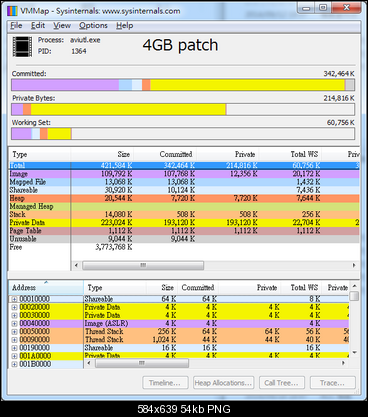This screenshot has height=417, width=368.
Task: Click summary table horizontal scrollbar thumb
Action: click(x=143, y=265)
